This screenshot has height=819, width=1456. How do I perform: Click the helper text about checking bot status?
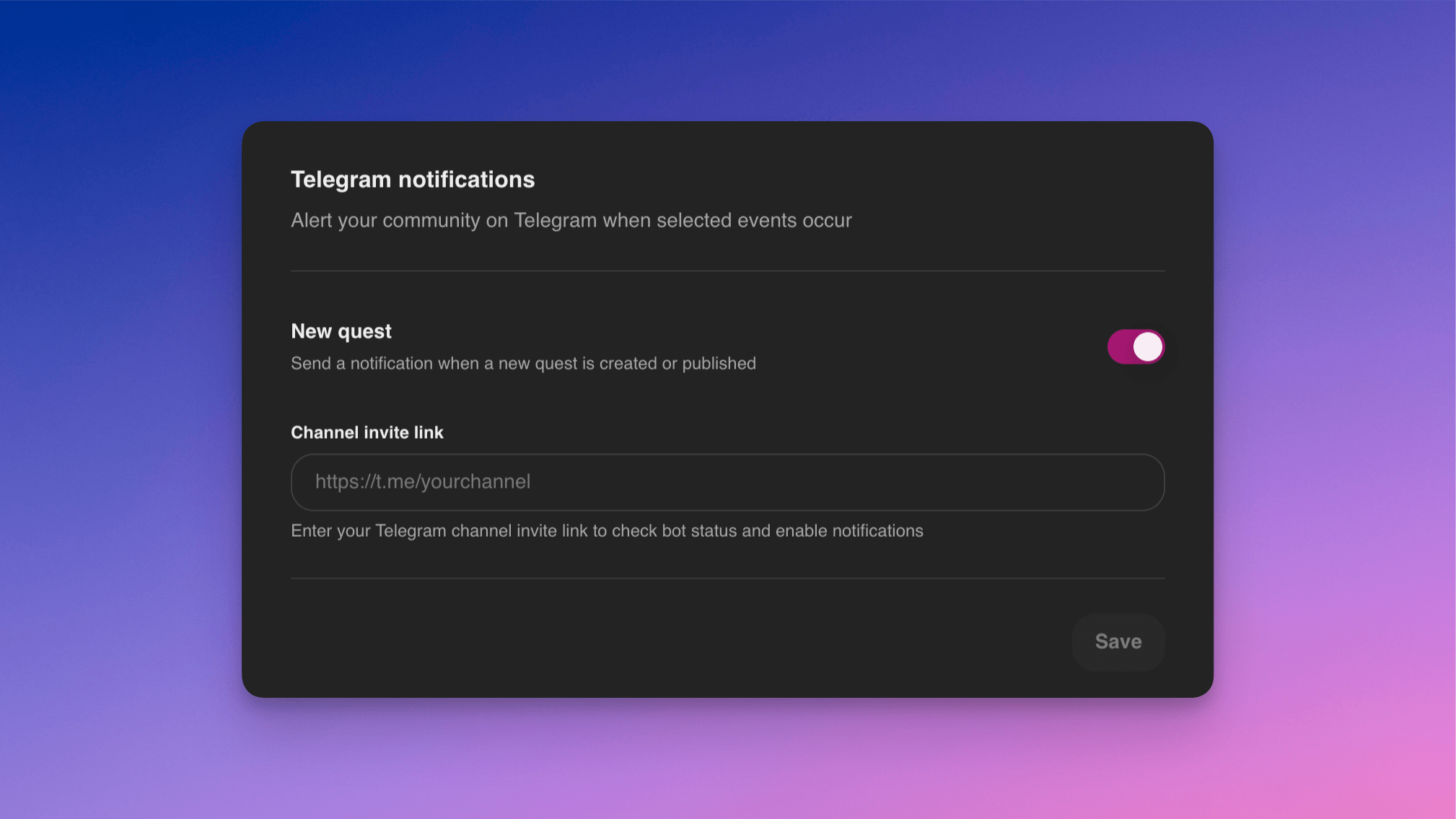606,531
